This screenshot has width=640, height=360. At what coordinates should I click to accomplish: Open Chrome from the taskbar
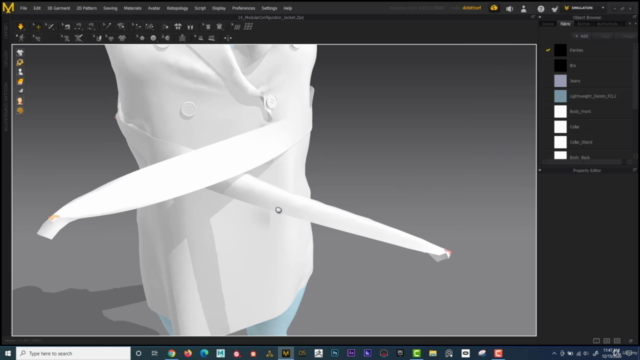(x=171, y=353)
